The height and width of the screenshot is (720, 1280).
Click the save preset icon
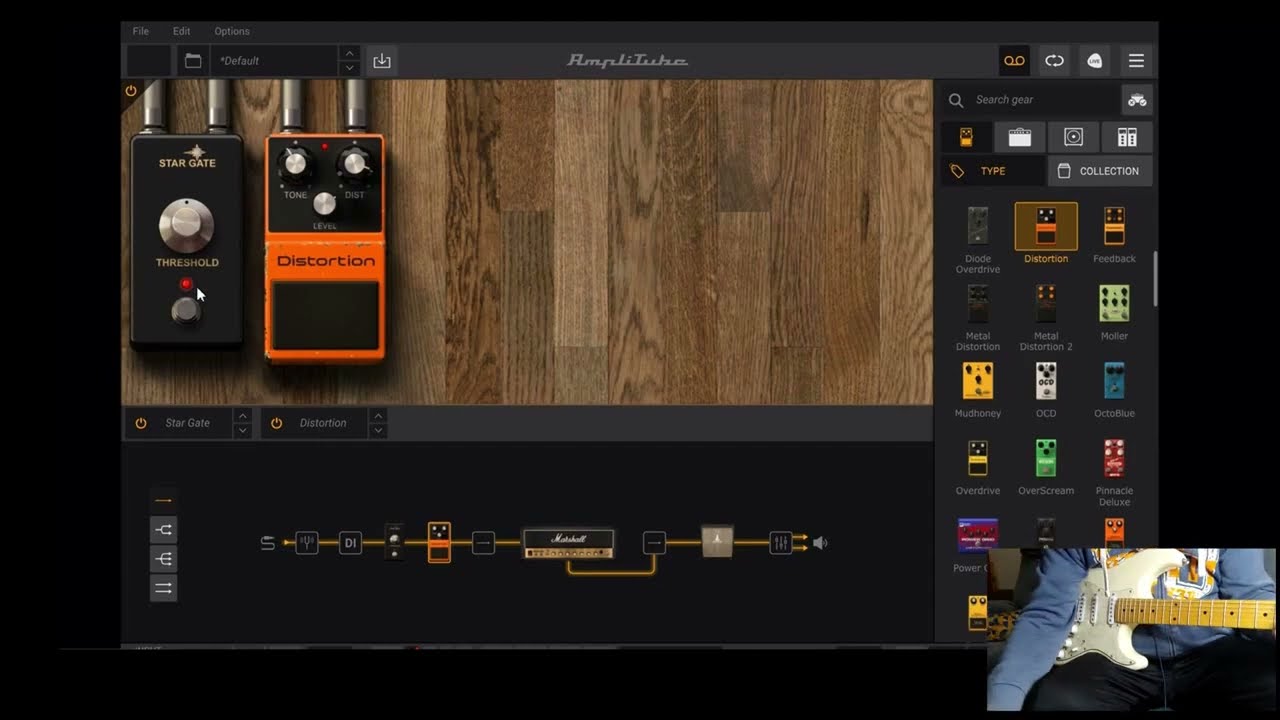[382, 61]
